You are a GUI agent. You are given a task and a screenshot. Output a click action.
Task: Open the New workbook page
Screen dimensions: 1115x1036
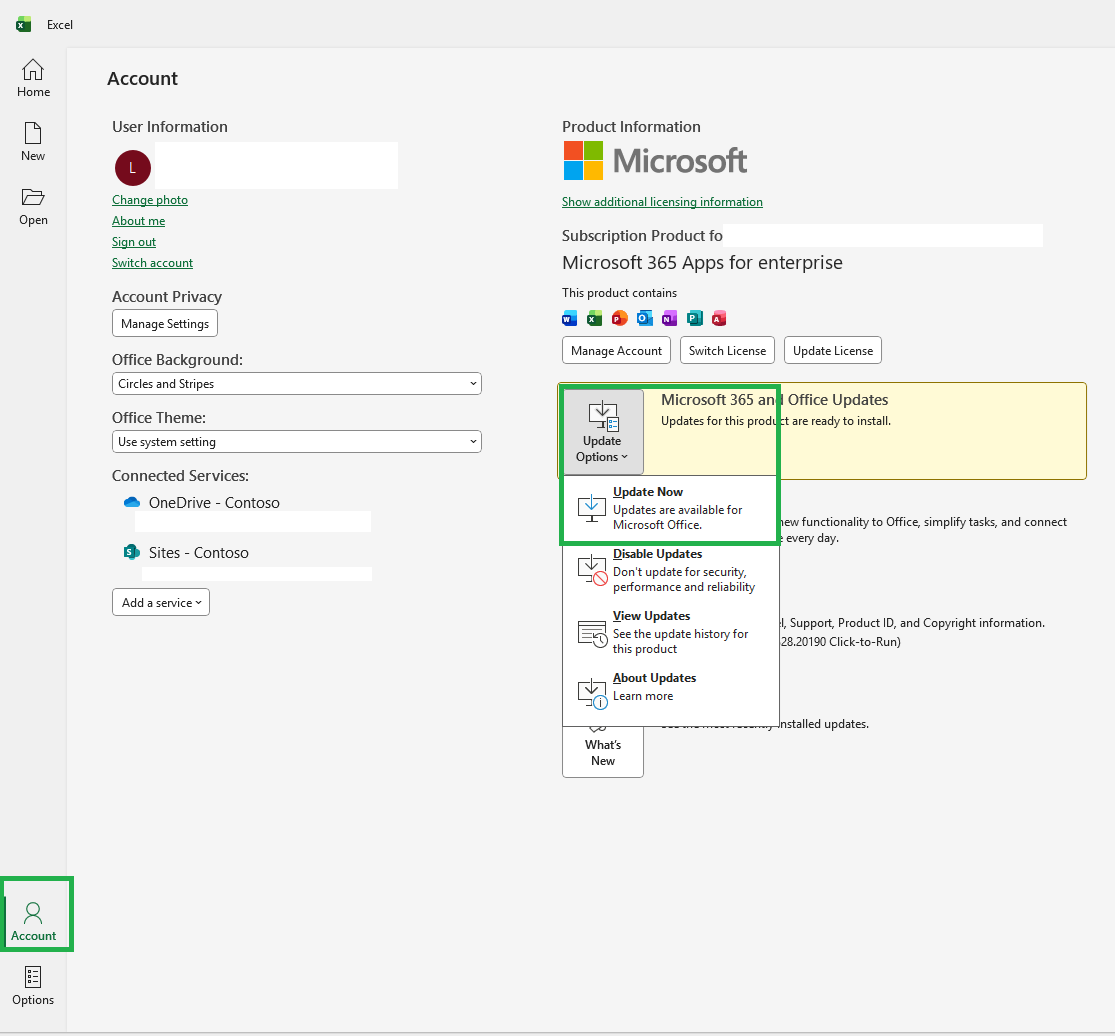tap(33, 142)
